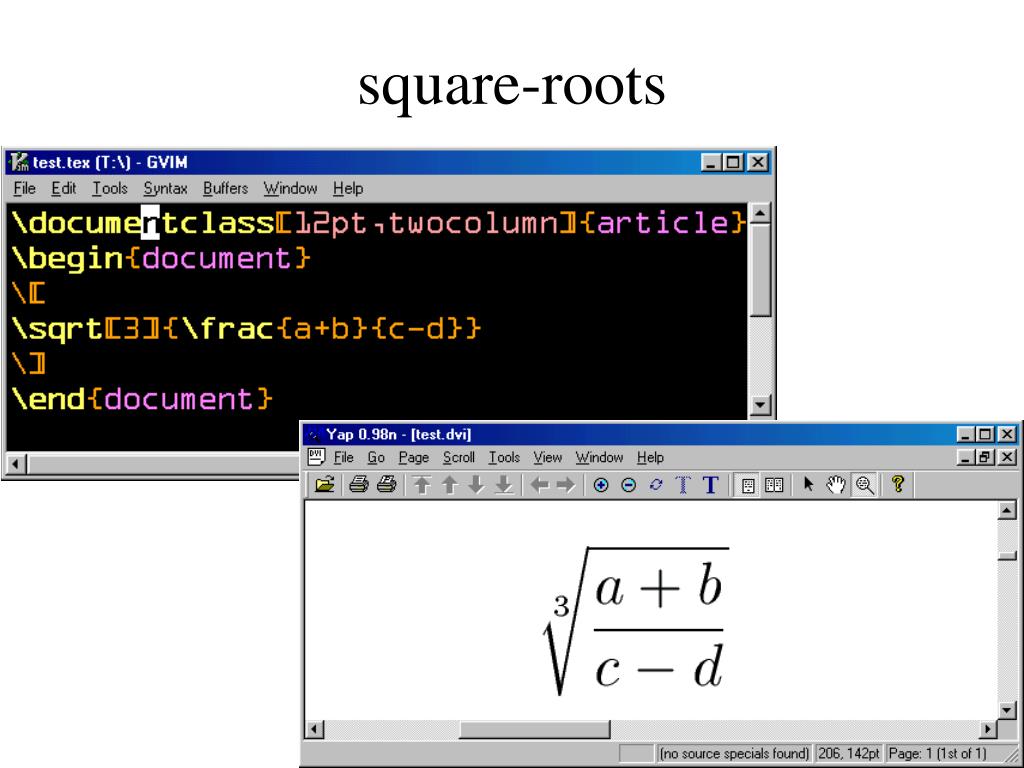Click 'Page: 1 (1st of 1)' status entry
The image size is (1024, 768).
tap(937, 754)
